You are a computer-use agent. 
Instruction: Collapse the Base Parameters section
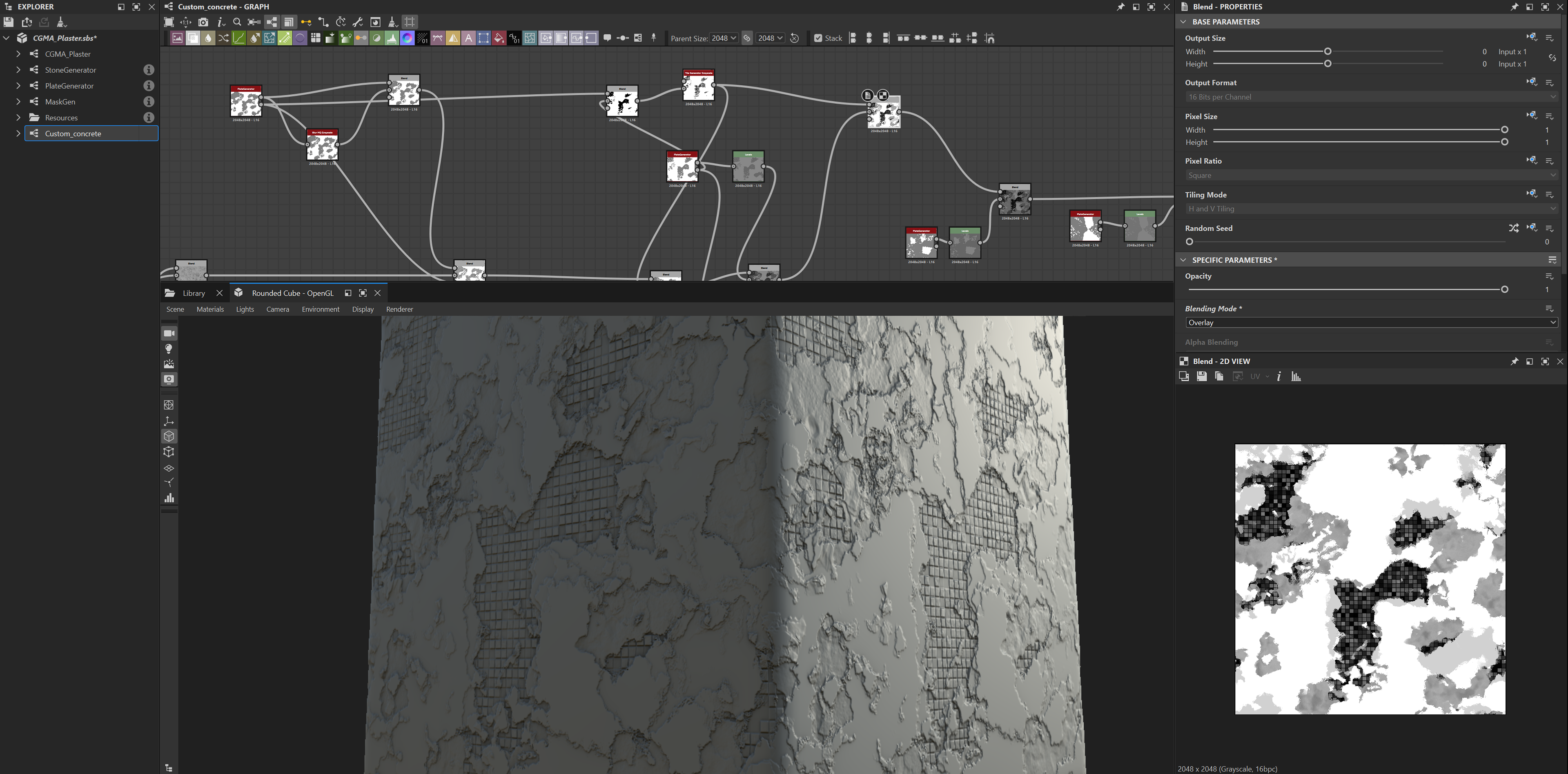coord(1183,21)
